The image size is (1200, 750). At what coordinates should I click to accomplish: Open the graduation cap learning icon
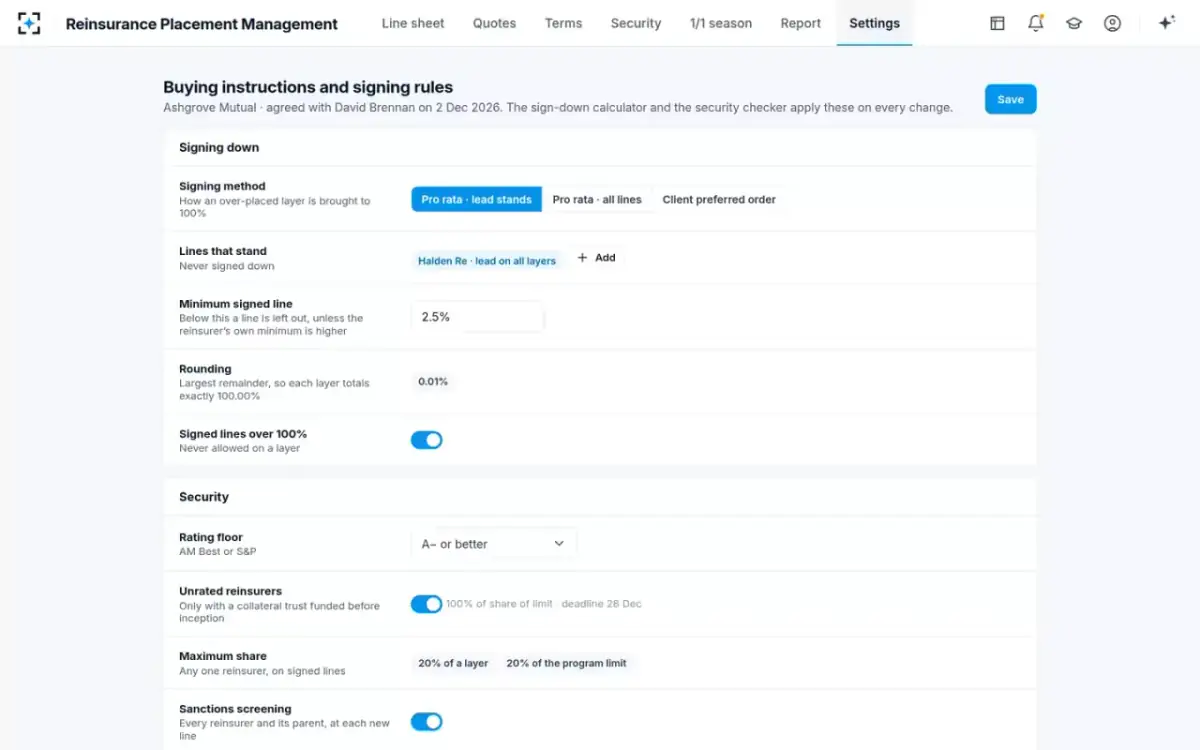point(1074,23)
